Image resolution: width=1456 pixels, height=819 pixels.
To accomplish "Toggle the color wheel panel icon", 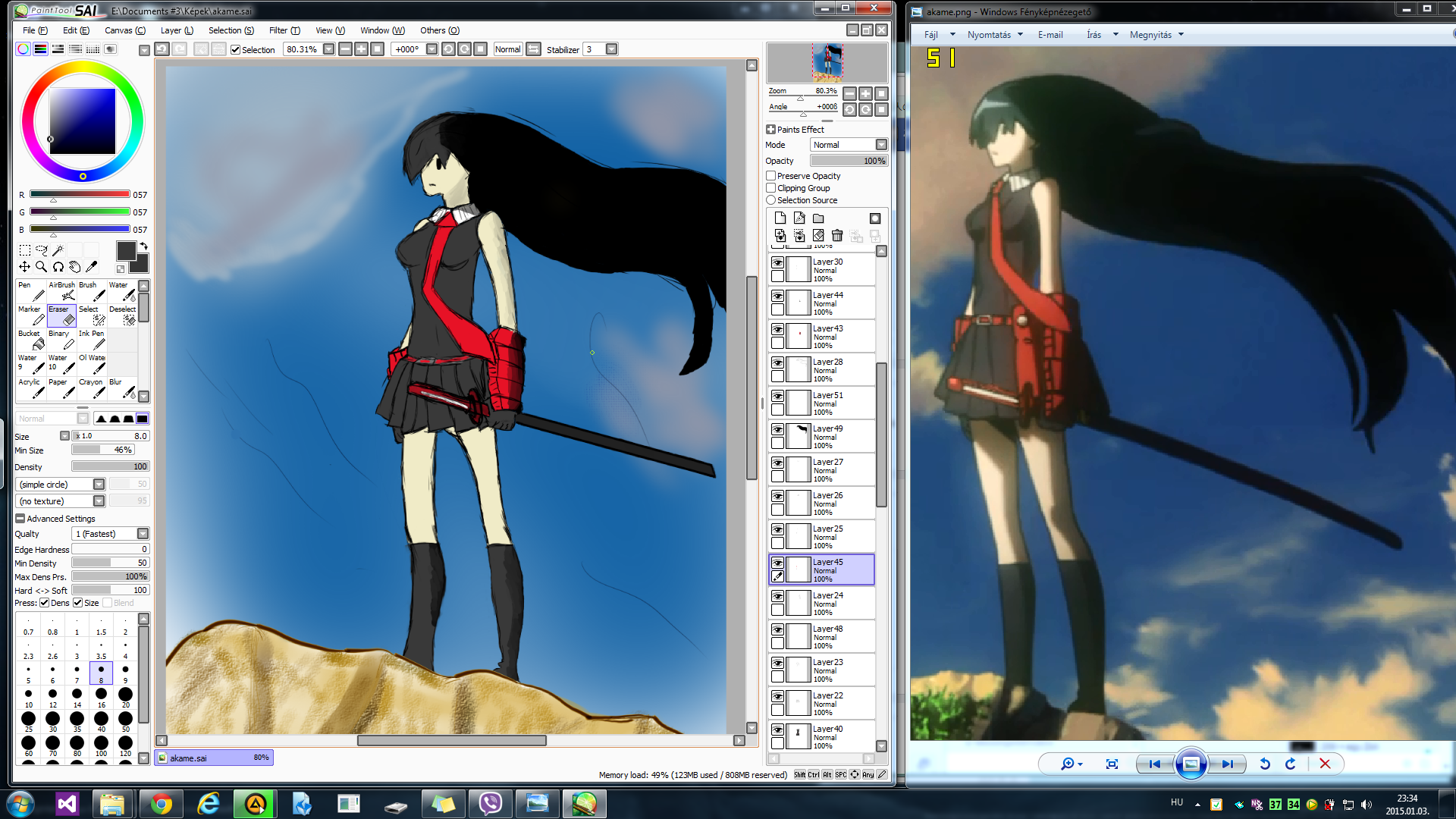I will pyautogui.click(x=24, y=49).
